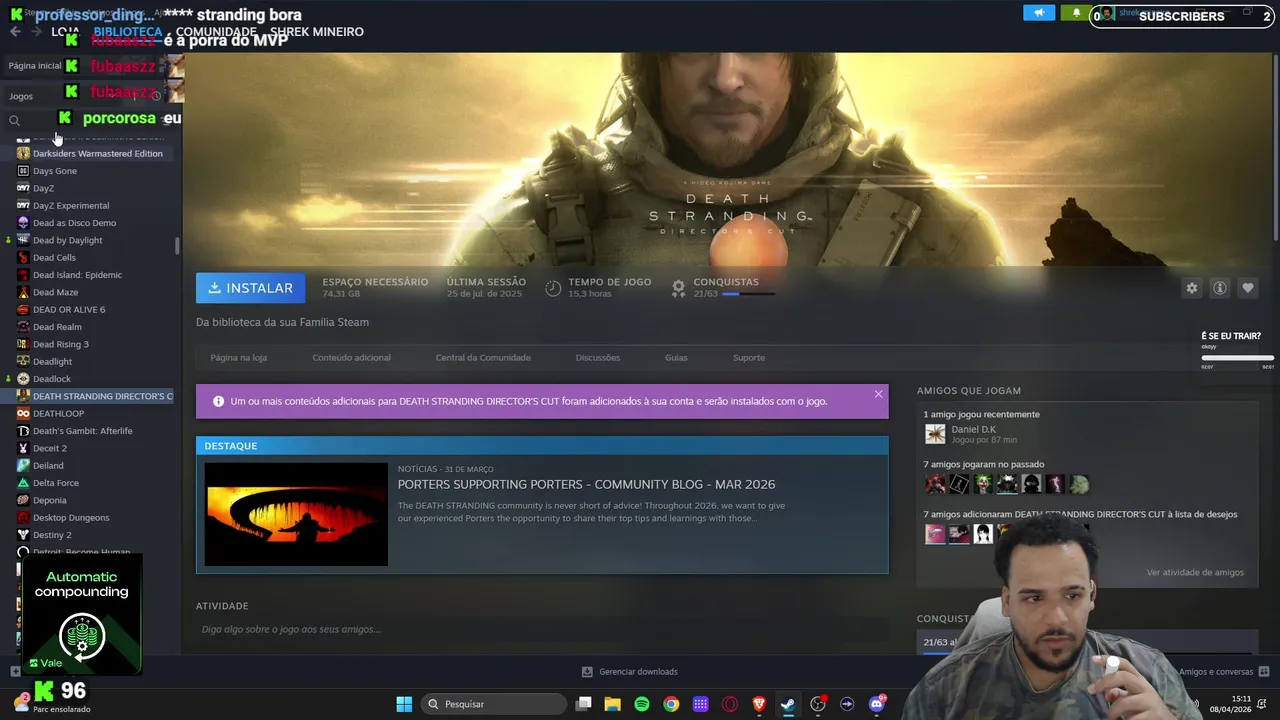Click the Gerenciar downloads icon
The width and height of the screenshot is (1280, 720).
click(588, 672)
